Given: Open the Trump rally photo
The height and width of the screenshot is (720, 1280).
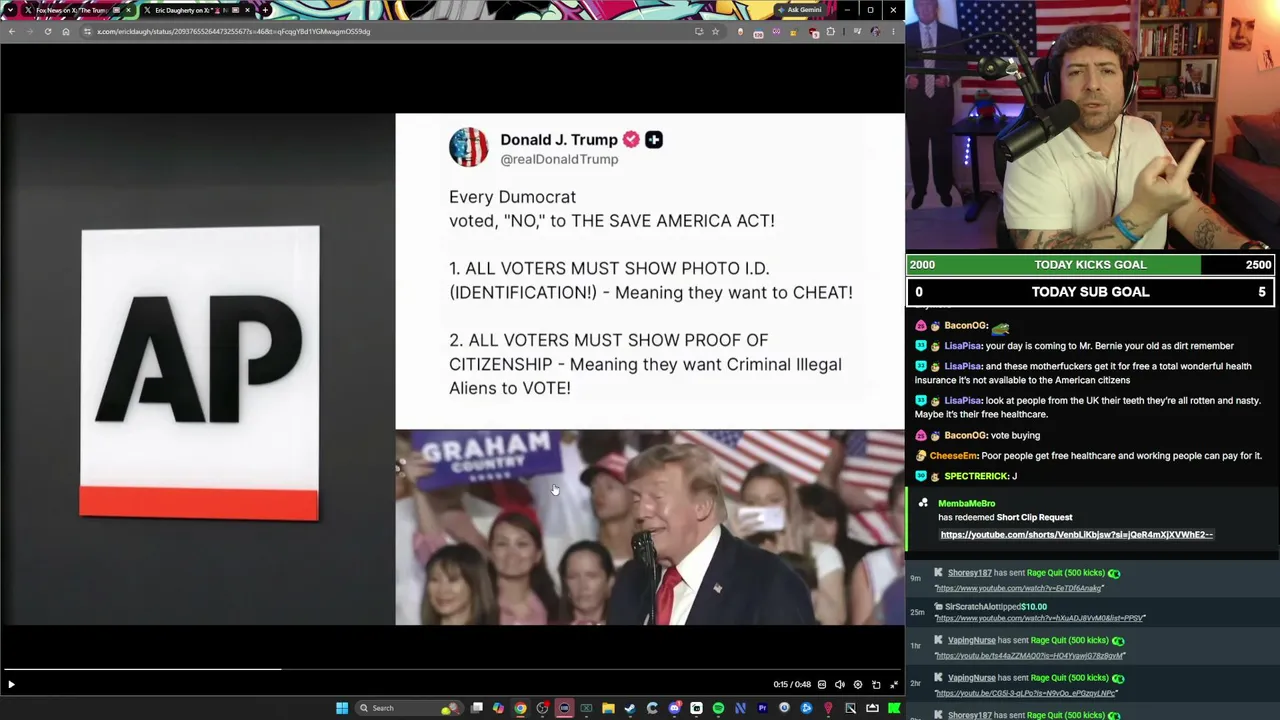Looking at the screenshot, I should click(650, 527).
